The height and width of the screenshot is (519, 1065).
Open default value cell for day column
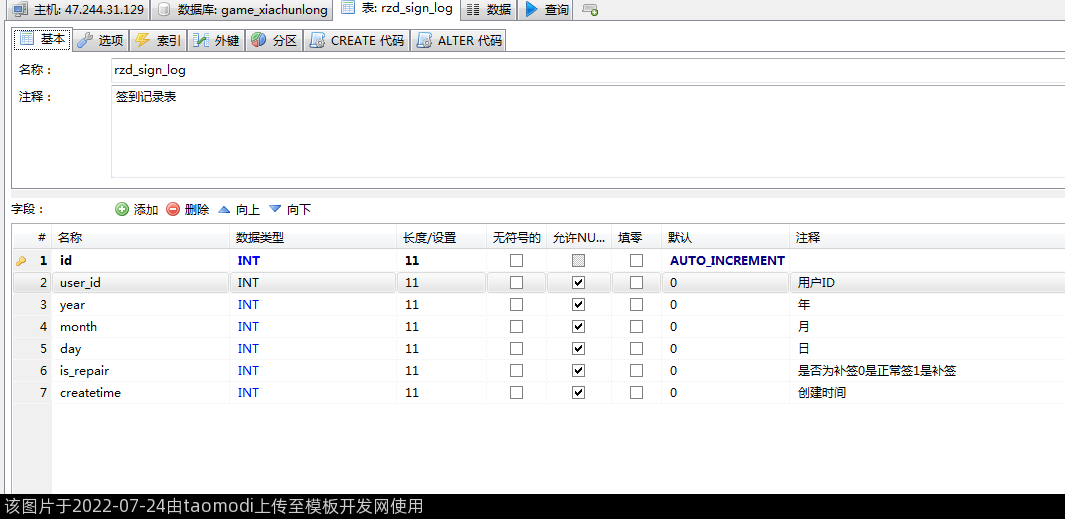(724, 349)
